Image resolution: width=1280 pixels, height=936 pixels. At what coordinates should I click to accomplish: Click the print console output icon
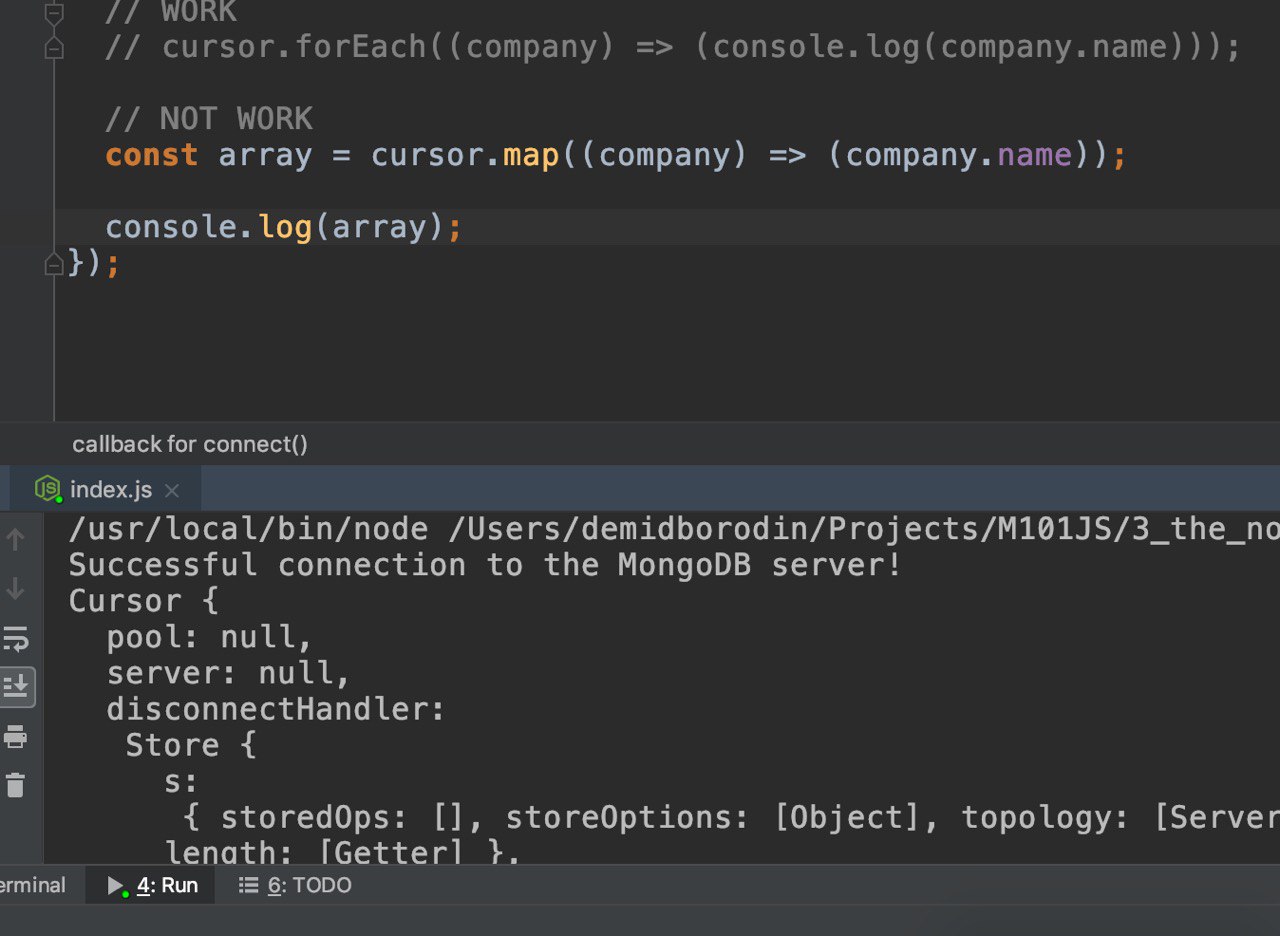click(x=16, y=737)
